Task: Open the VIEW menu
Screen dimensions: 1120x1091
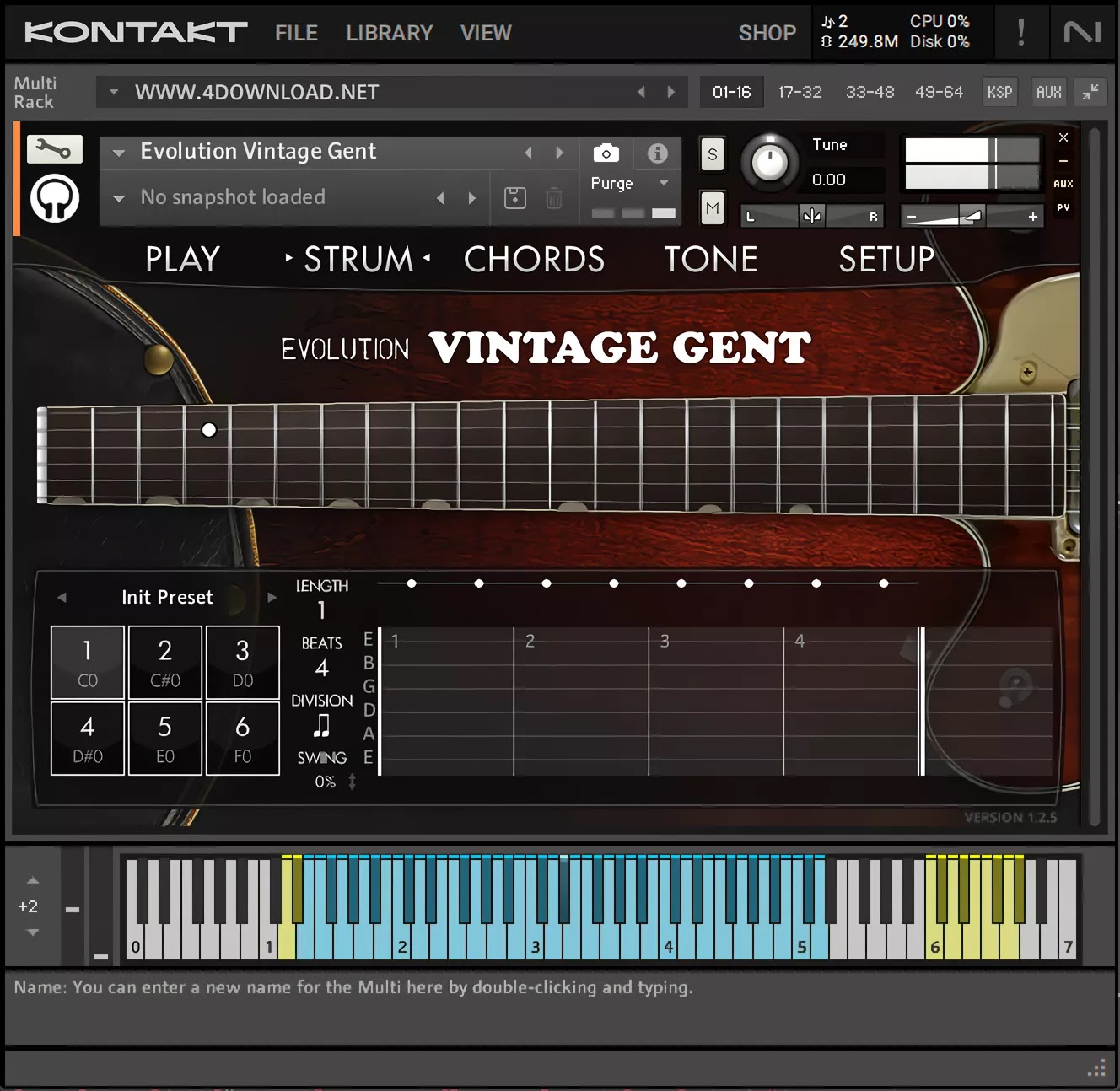Action: click(486, 33)
